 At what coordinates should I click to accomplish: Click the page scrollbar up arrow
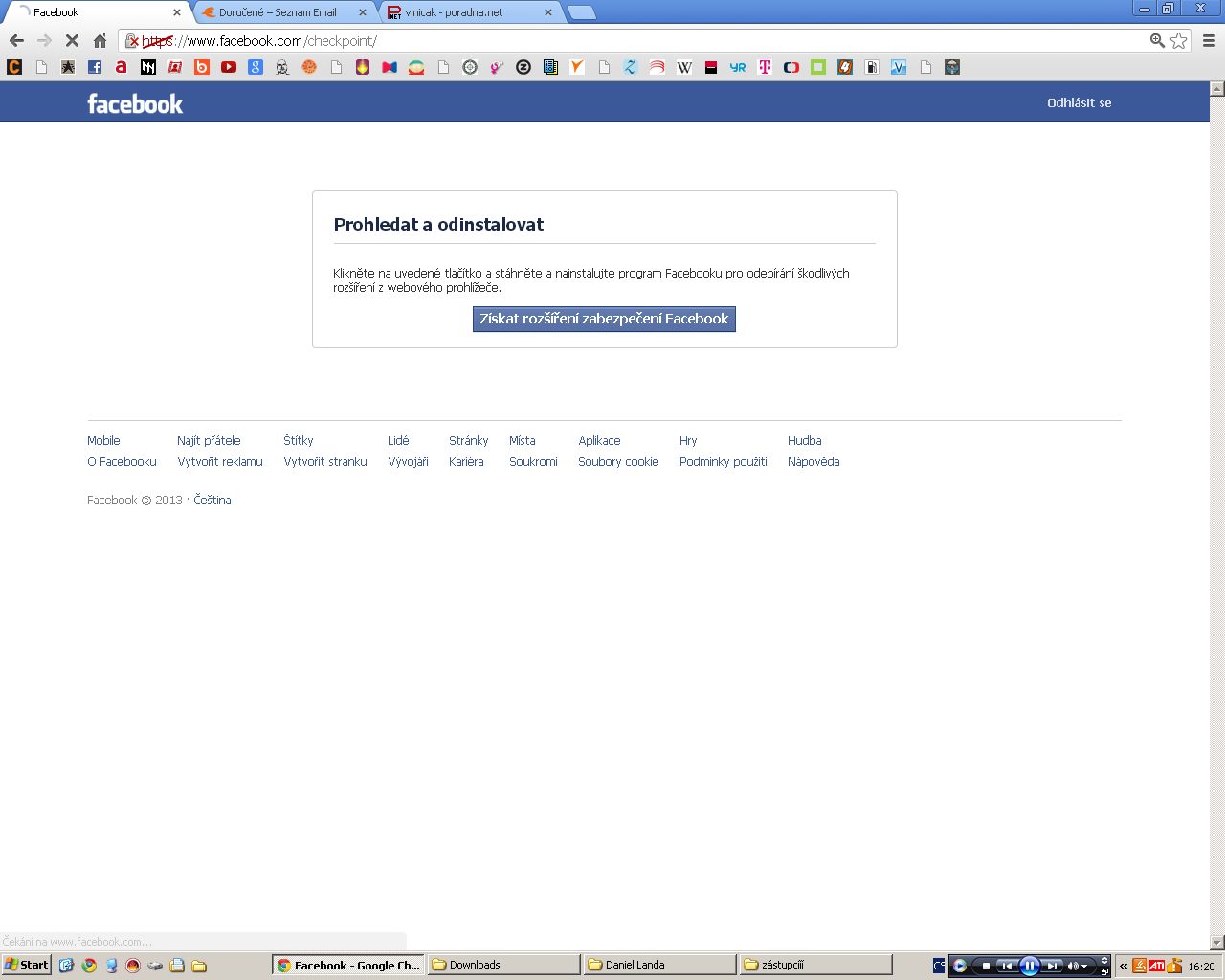coord(1217,89)
